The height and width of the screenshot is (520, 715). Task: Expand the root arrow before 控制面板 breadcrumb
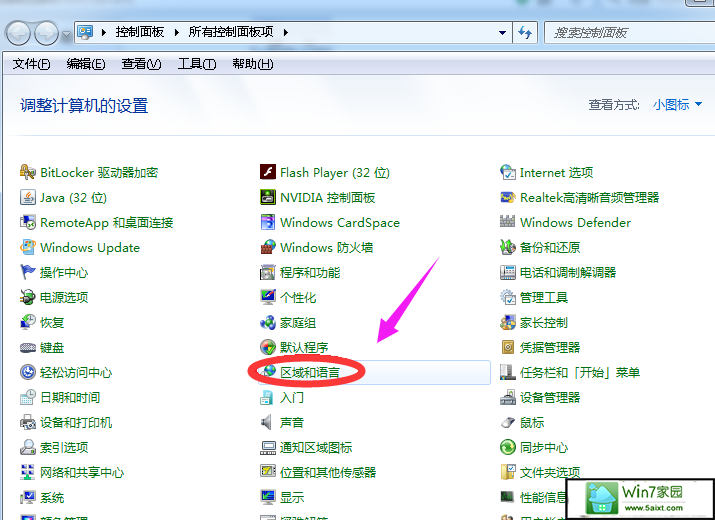coord(104,32)
